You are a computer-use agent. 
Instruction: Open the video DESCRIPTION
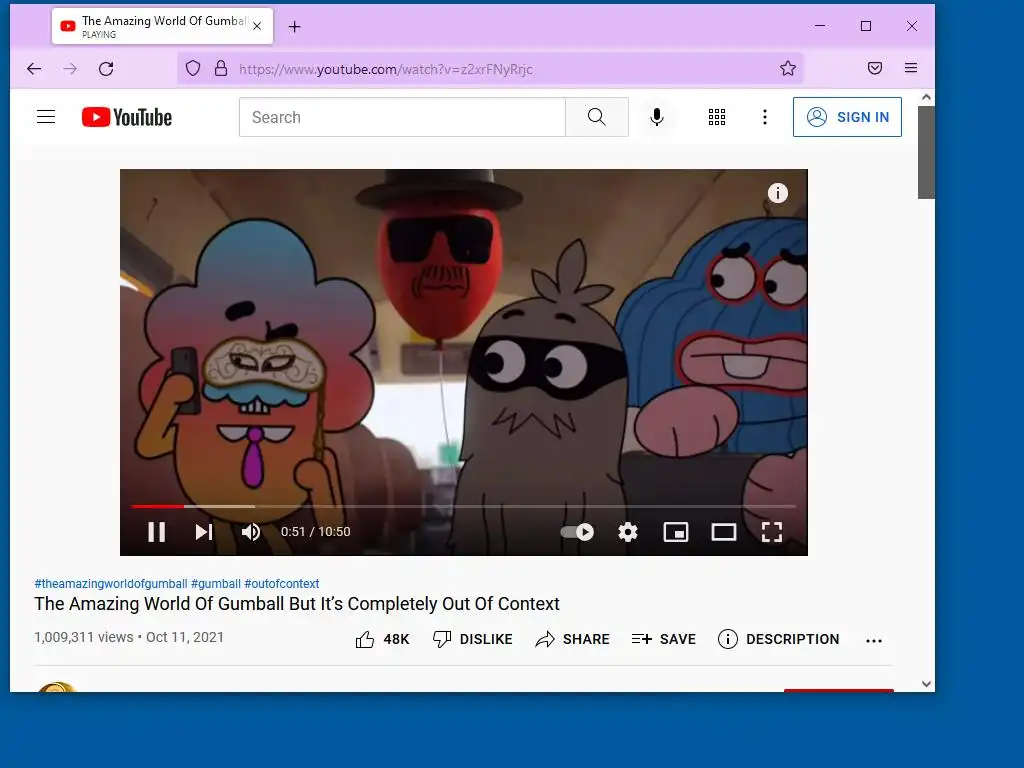click(778, 639)
